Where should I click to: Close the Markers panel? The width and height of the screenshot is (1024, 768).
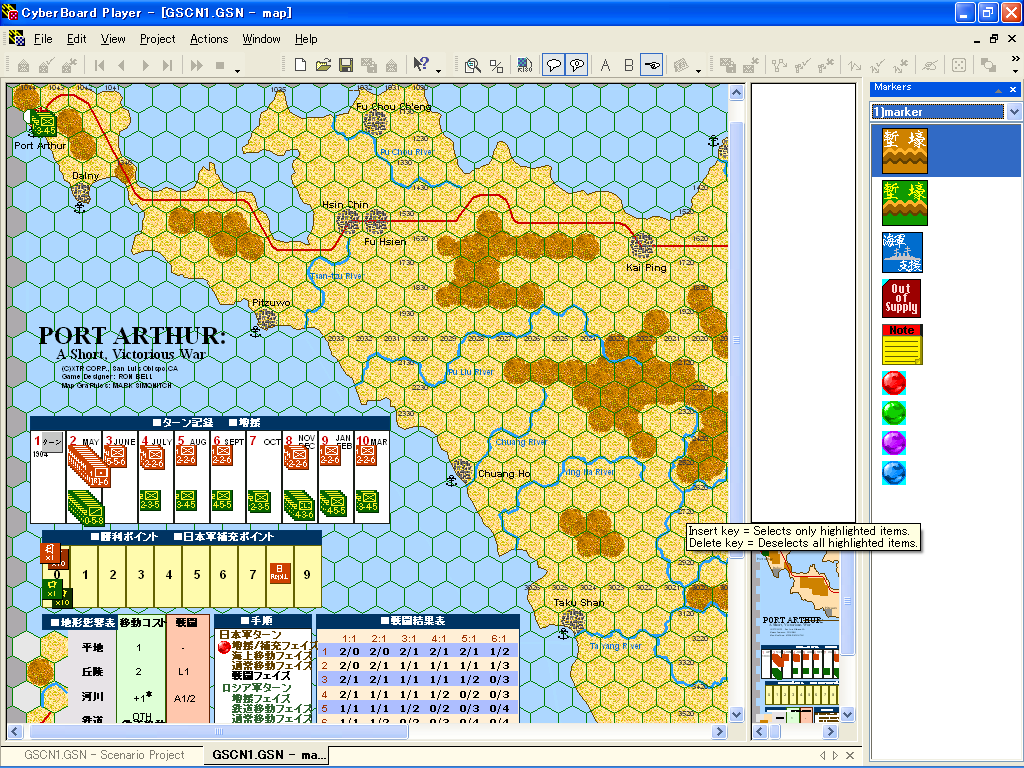click(1013, 89)
